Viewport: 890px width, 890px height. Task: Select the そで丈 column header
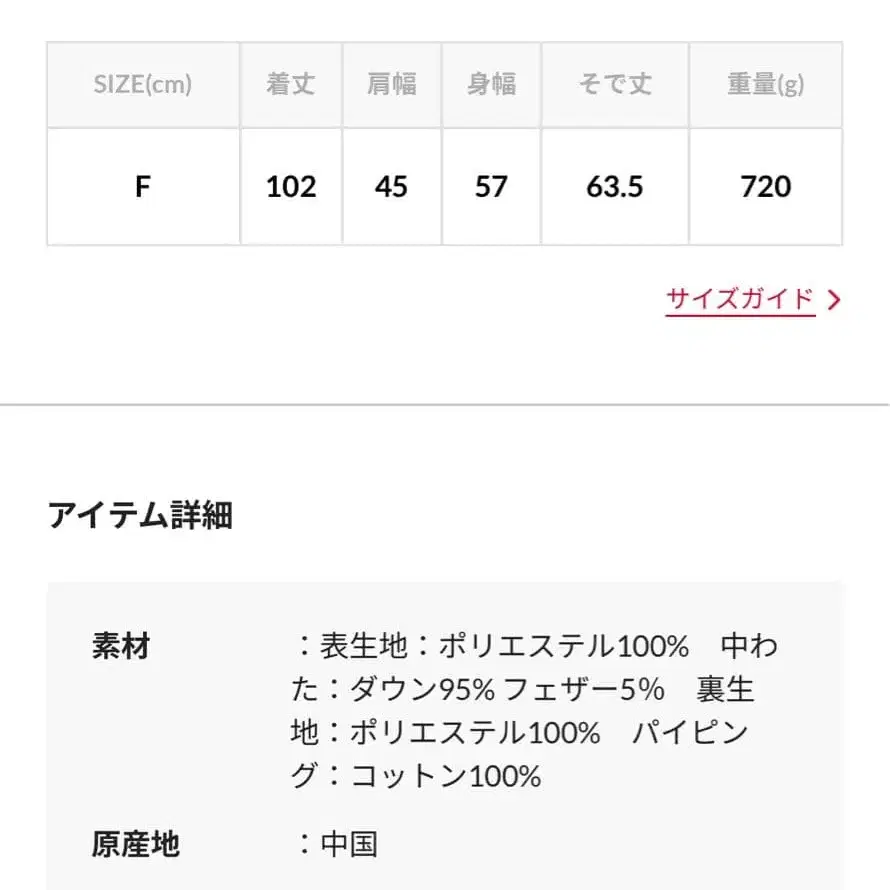point(614,85)
